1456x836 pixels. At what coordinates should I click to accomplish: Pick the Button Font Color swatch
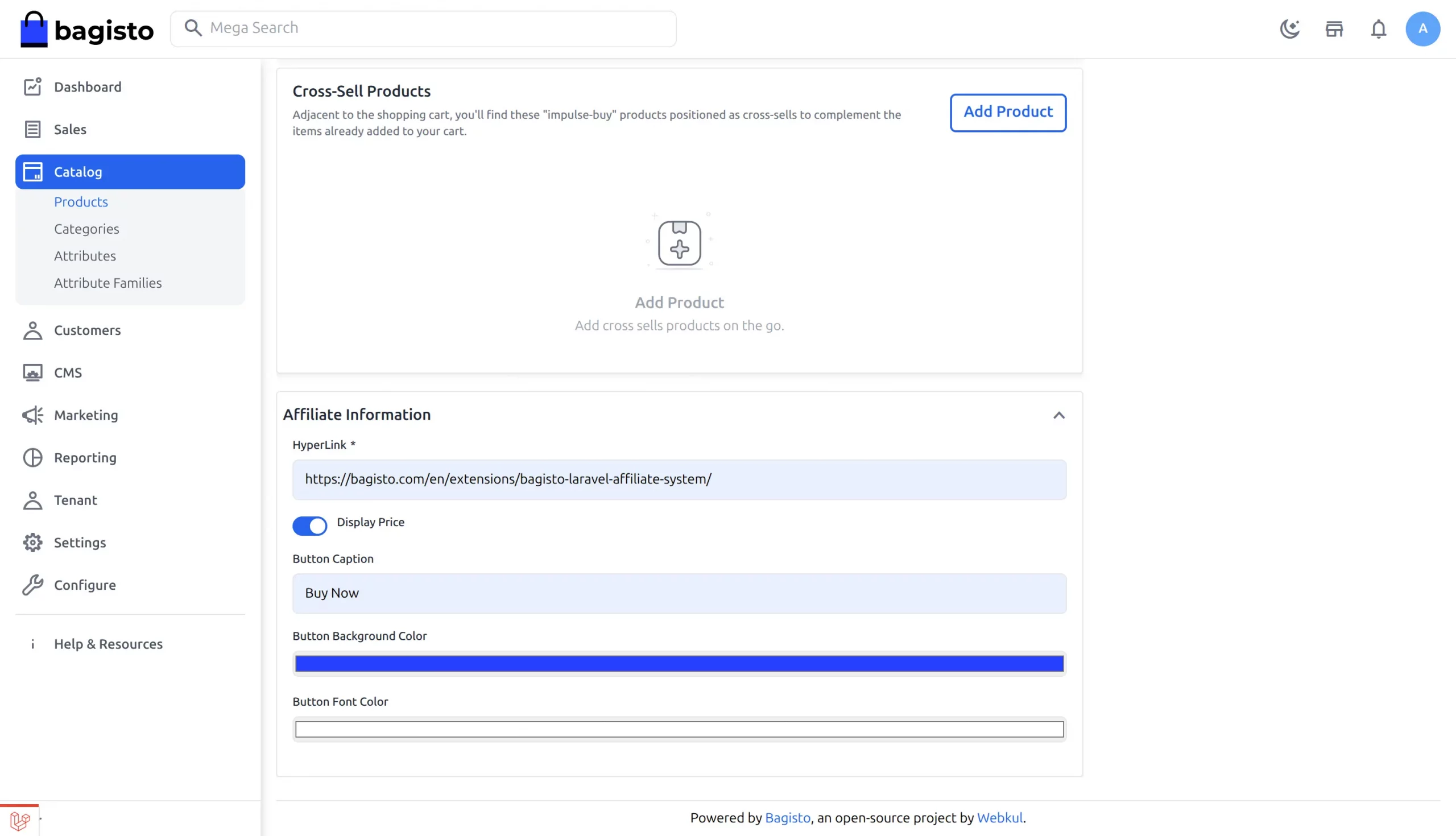click(x=679, y=729)
